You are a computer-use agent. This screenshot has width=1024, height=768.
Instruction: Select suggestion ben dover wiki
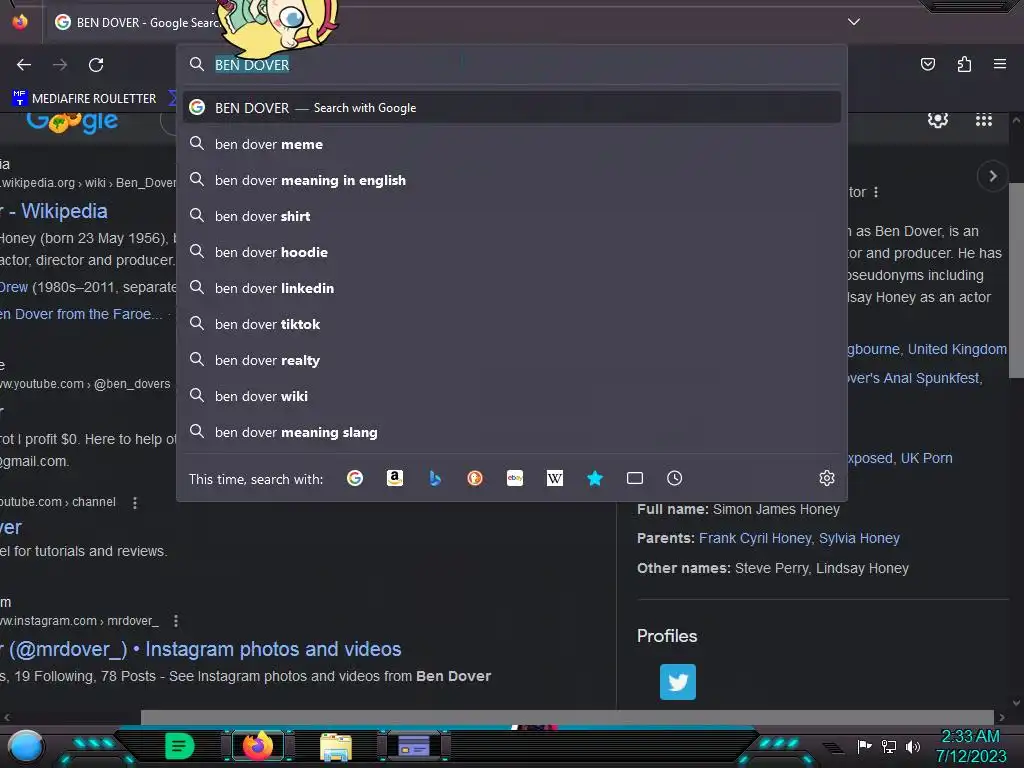513,396
